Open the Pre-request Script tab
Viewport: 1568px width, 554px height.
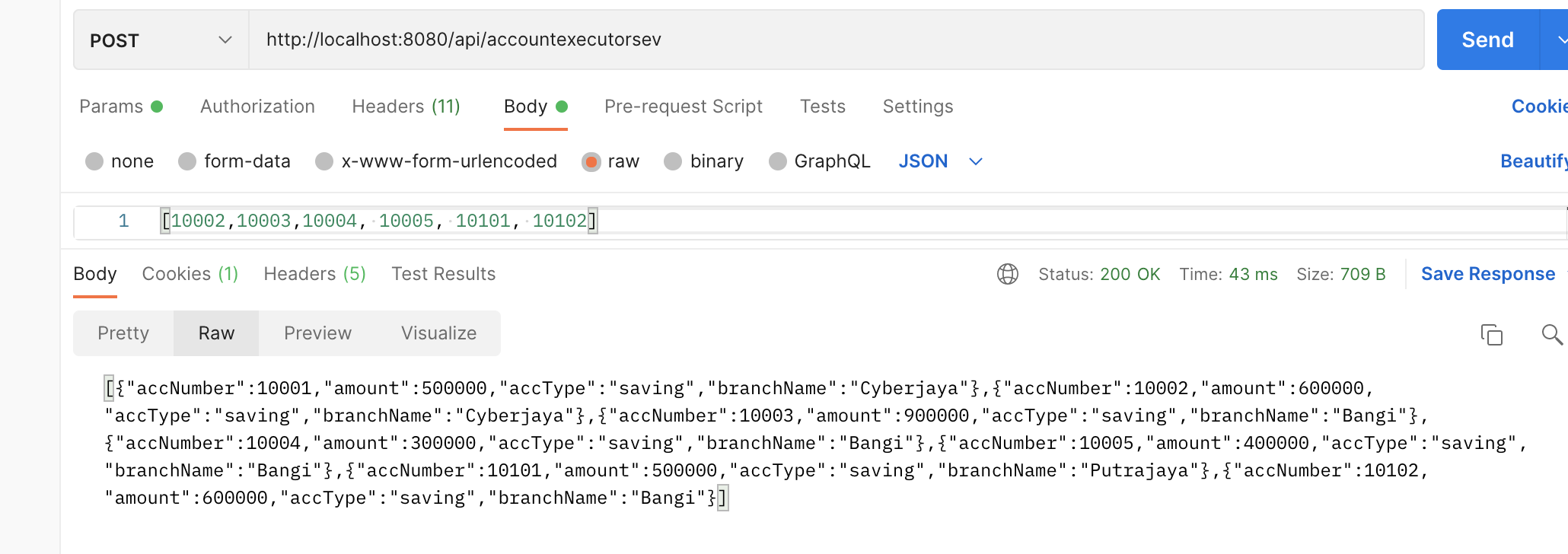pos(684,107)
